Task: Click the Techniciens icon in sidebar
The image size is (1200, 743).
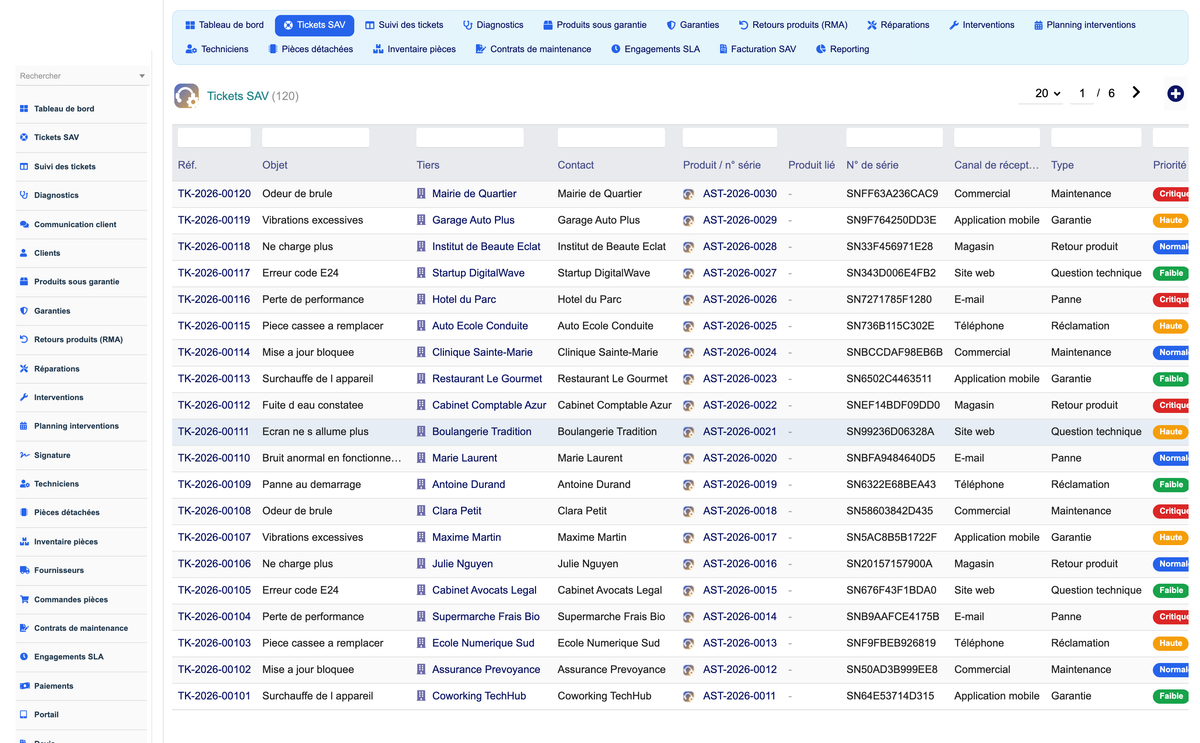Action: [24, 484]
